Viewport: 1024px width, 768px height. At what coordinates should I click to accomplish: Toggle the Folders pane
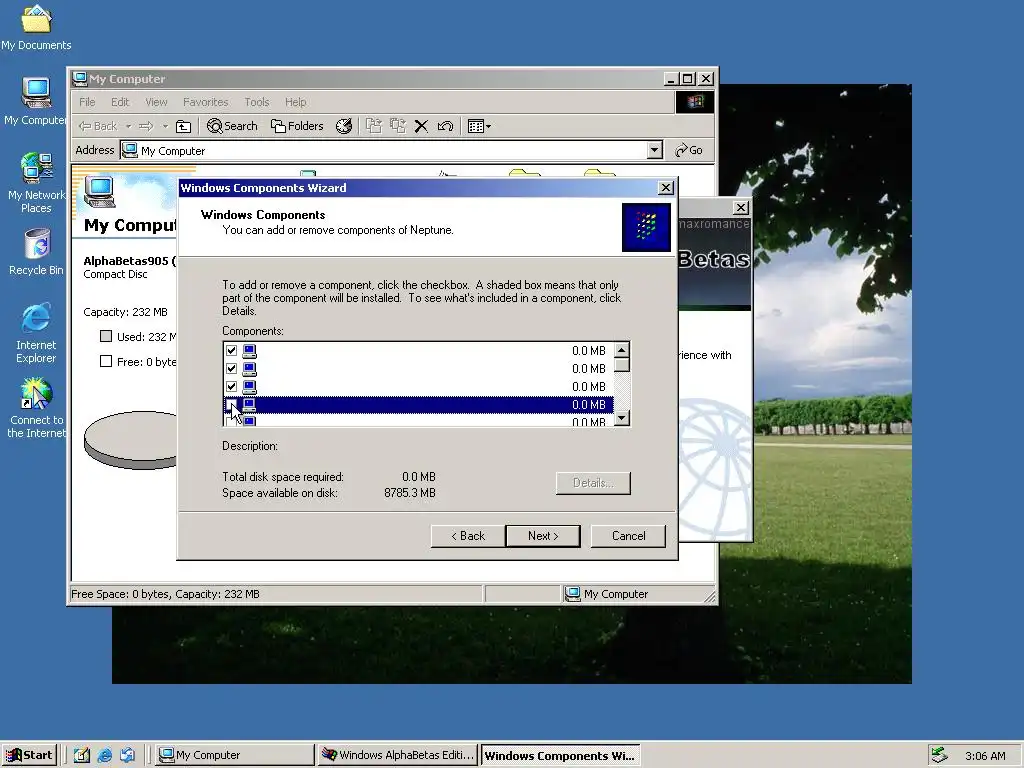tap(297, 126)
